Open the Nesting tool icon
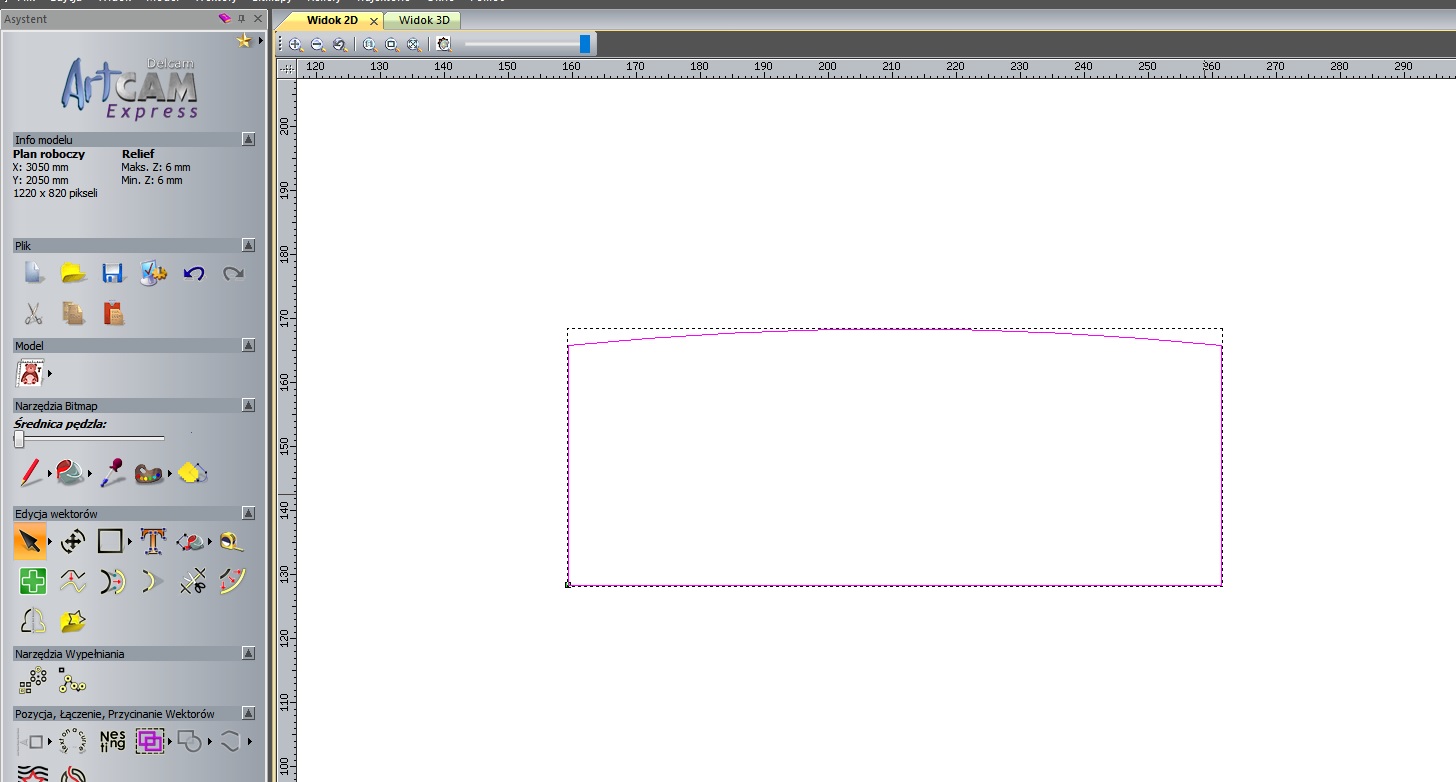The image size is (1456, 782). [x=112, y=741]
